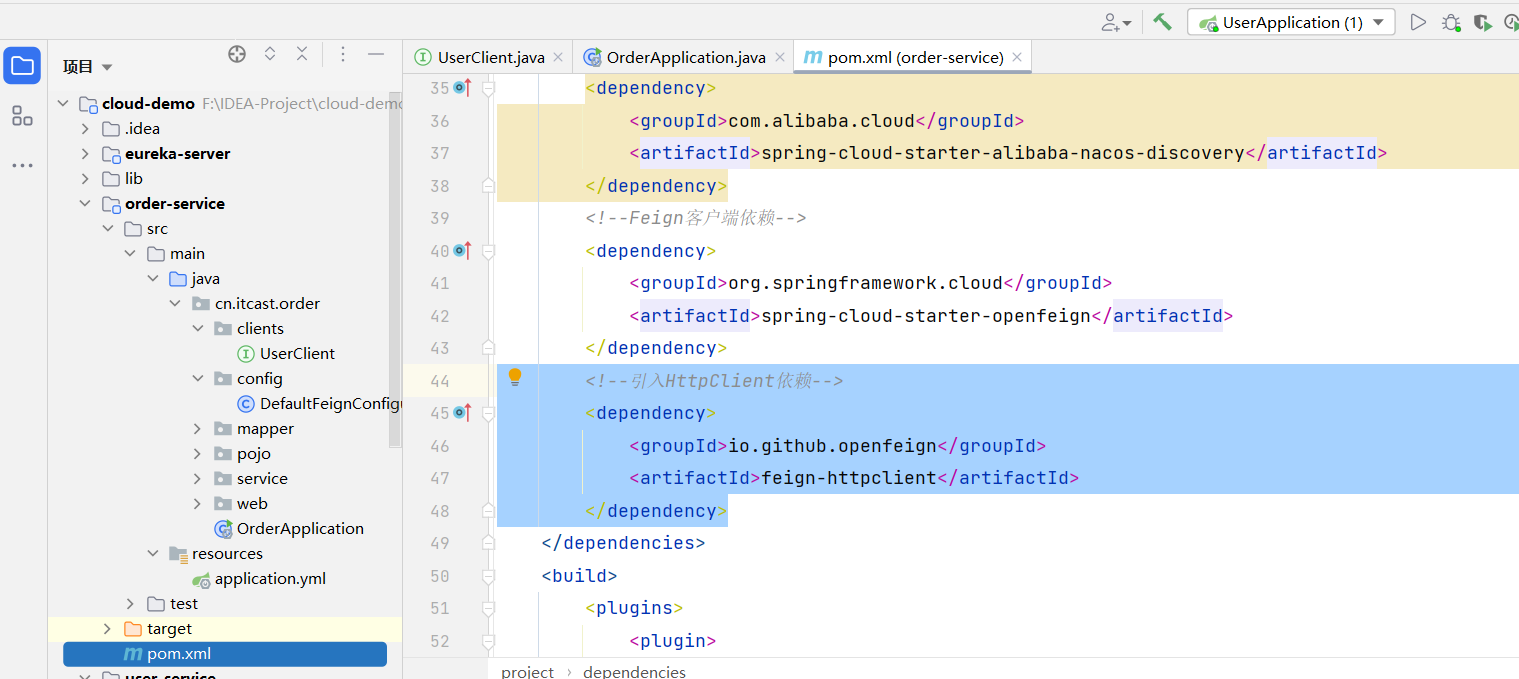
Task: Click the gutter dependency icon on line 45
Action: pos(462,413)
